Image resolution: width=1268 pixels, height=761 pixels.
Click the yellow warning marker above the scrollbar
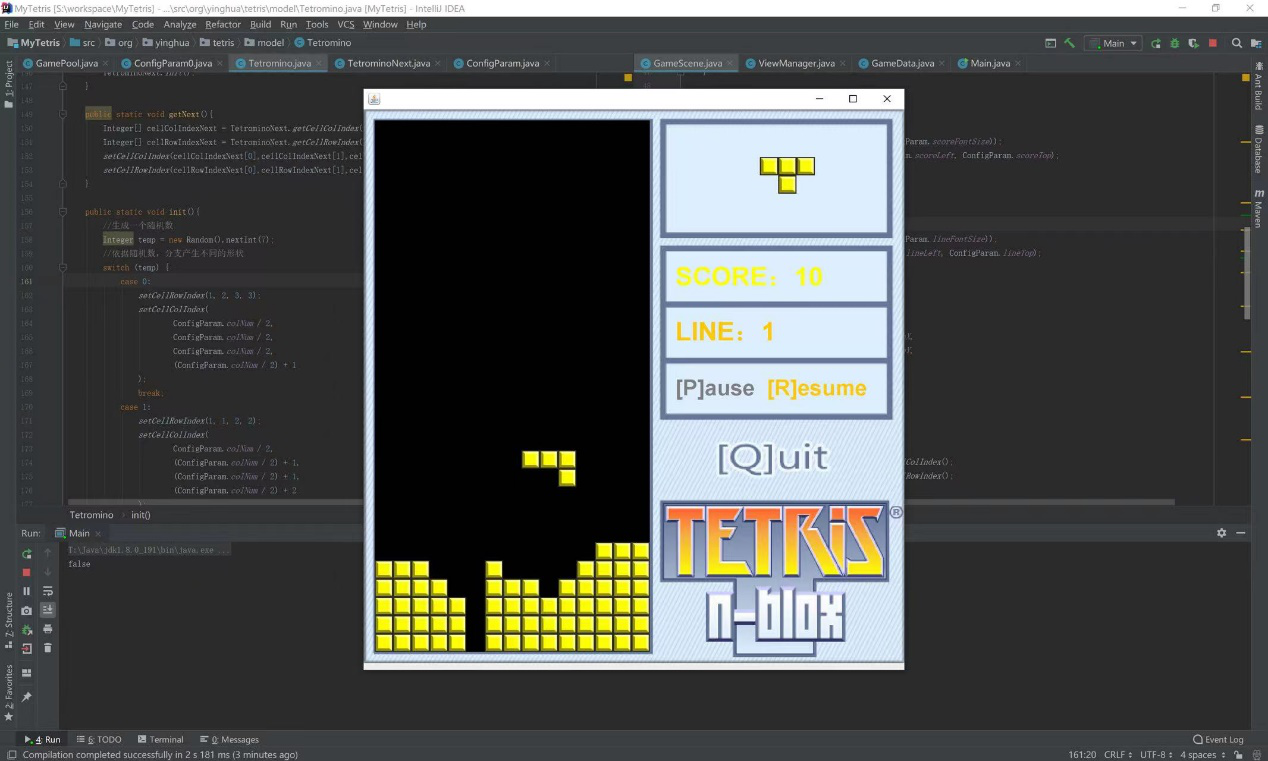tap(628, 77)
